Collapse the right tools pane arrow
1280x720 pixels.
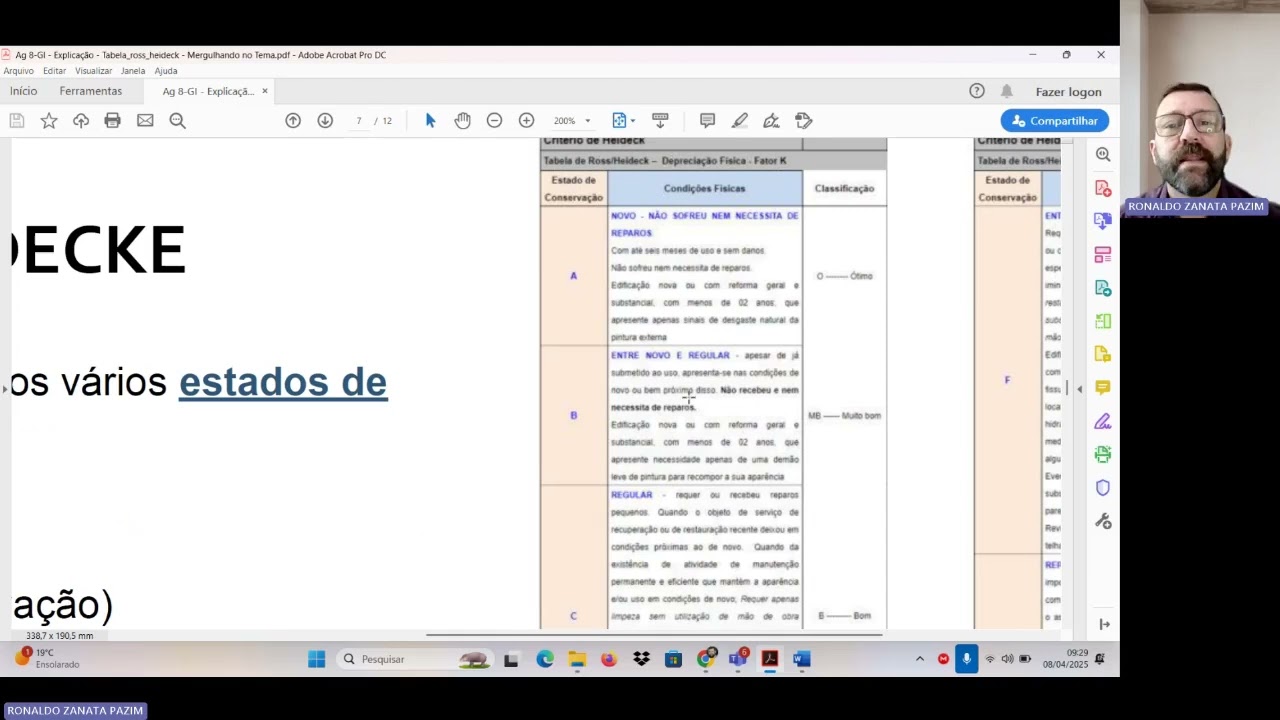(1079, 388)
